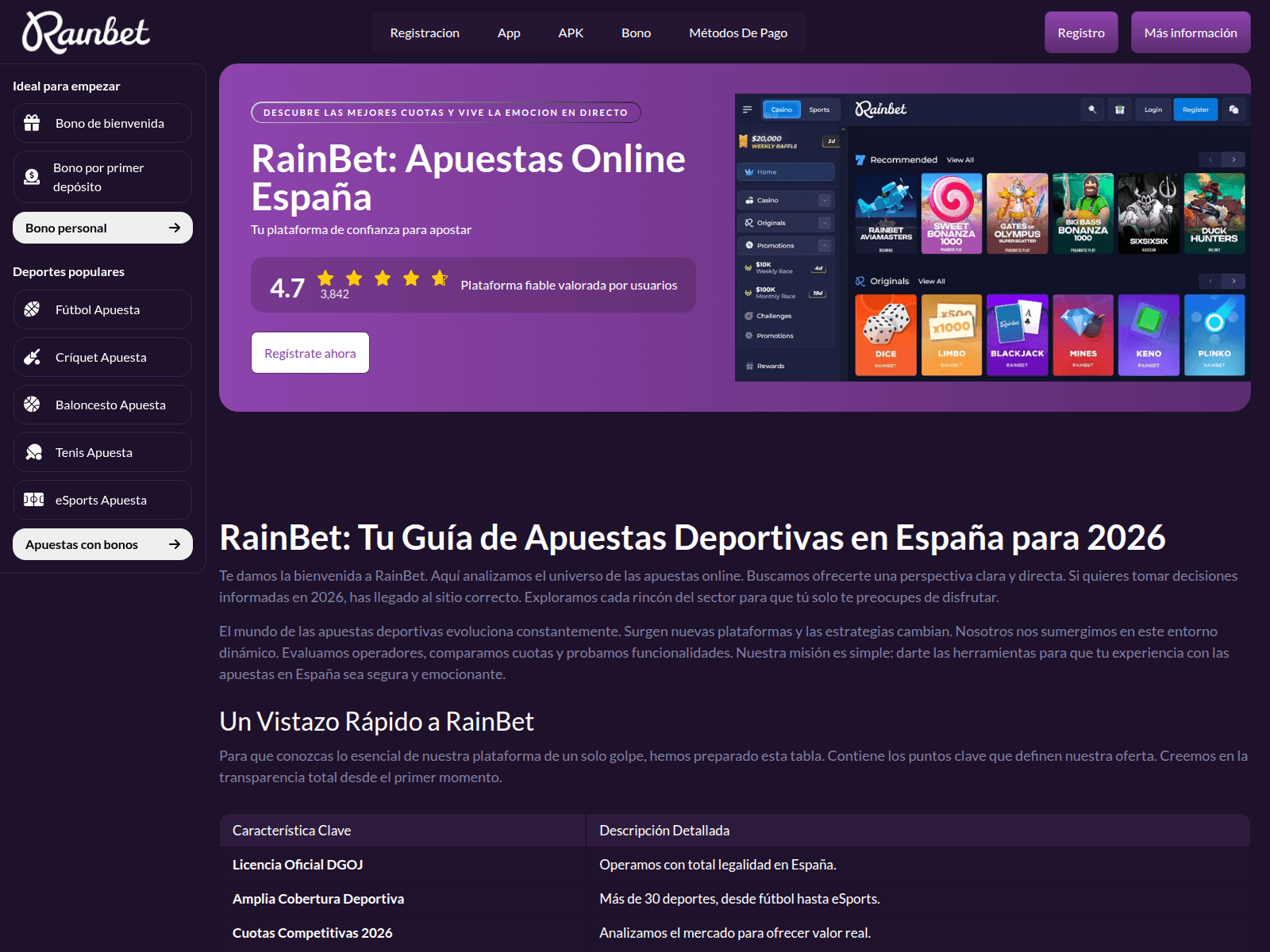Click the Registro button
This screenshot has height=952, width=1270.
(1081, 33)
